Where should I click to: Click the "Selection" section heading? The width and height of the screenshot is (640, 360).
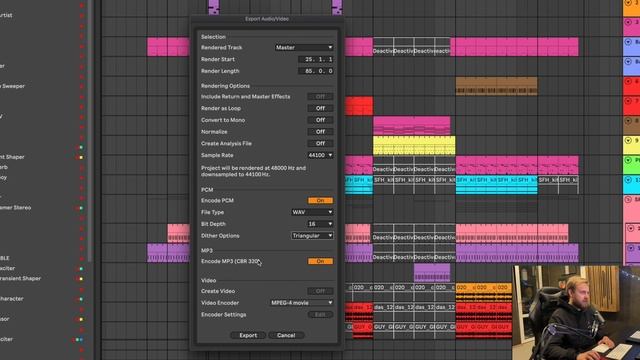[213, 37]
